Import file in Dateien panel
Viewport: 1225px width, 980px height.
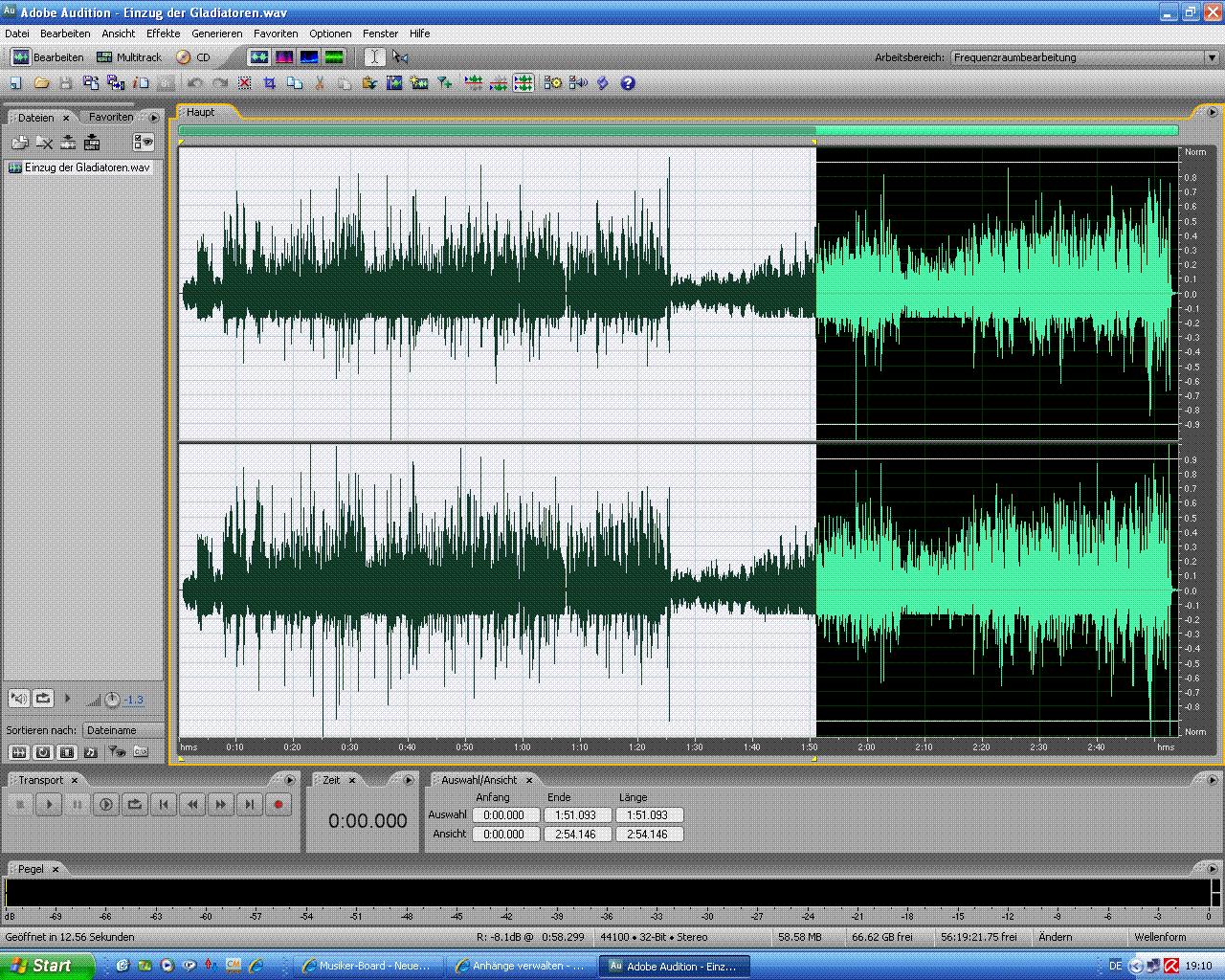[20, 143]
